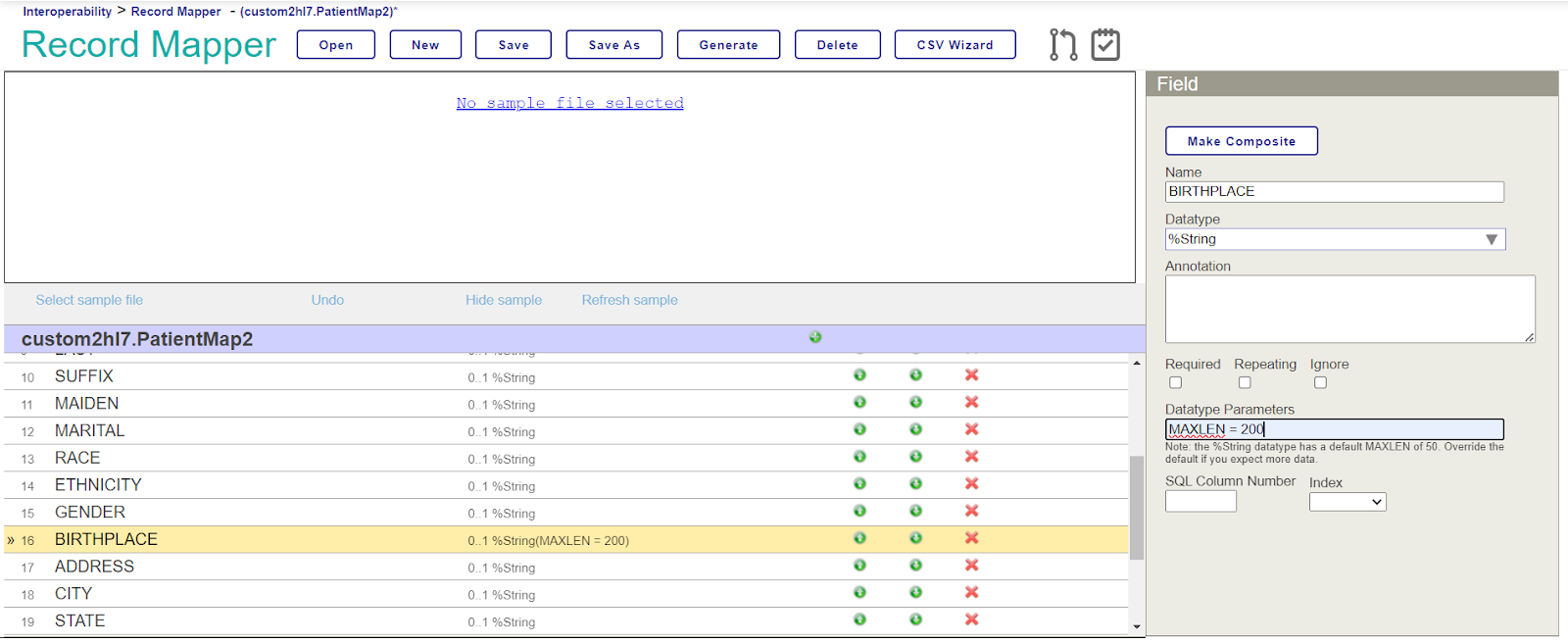Move the BIRTHPLACE field down
1568x643 pixels.
point(915,538)
